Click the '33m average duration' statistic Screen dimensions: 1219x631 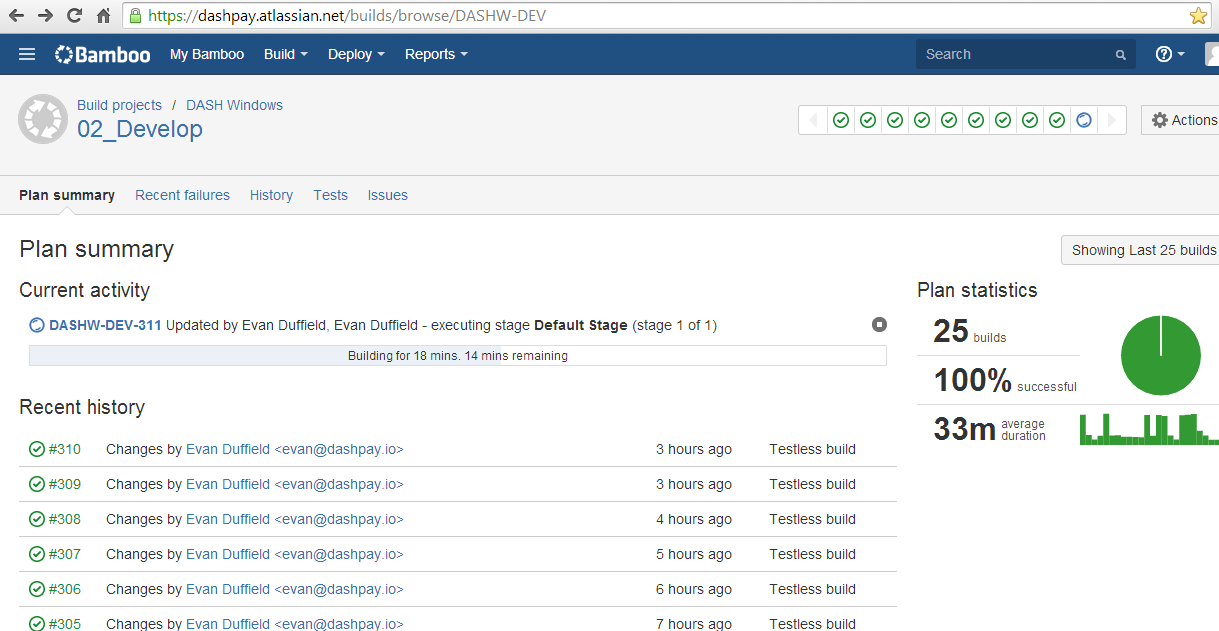pyautogui.click(x=990, y=429)
